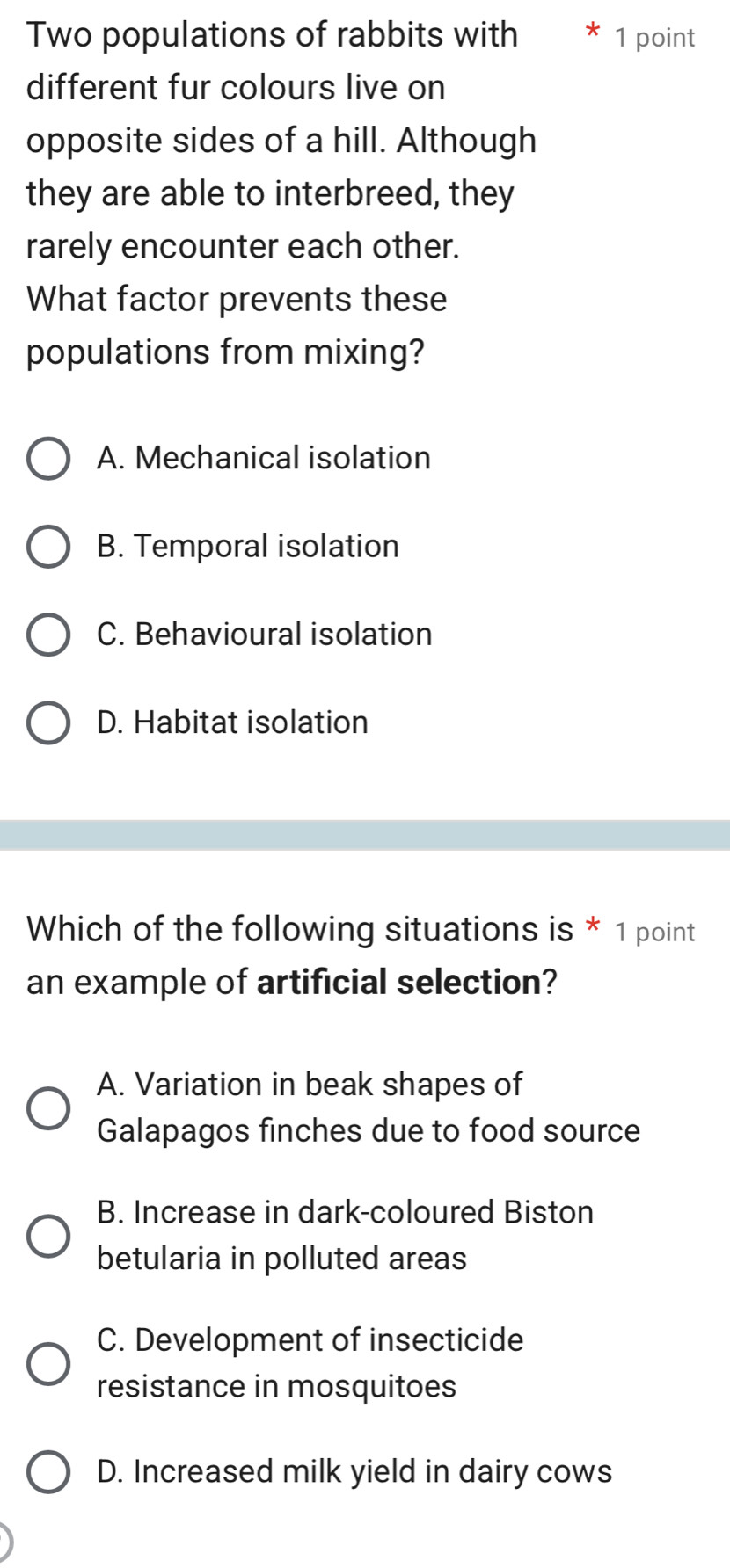Pick the Habitat isolation radio circle
This screenshot has height=1568, width=730.
(x=47, y=722)
